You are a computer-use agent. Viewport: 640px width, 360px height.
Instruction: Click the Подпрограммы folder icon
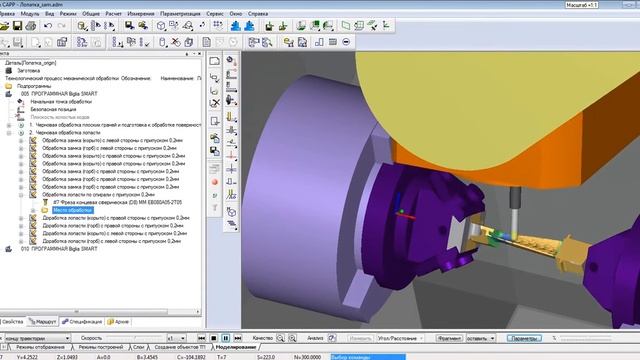(x=9, y=86)
